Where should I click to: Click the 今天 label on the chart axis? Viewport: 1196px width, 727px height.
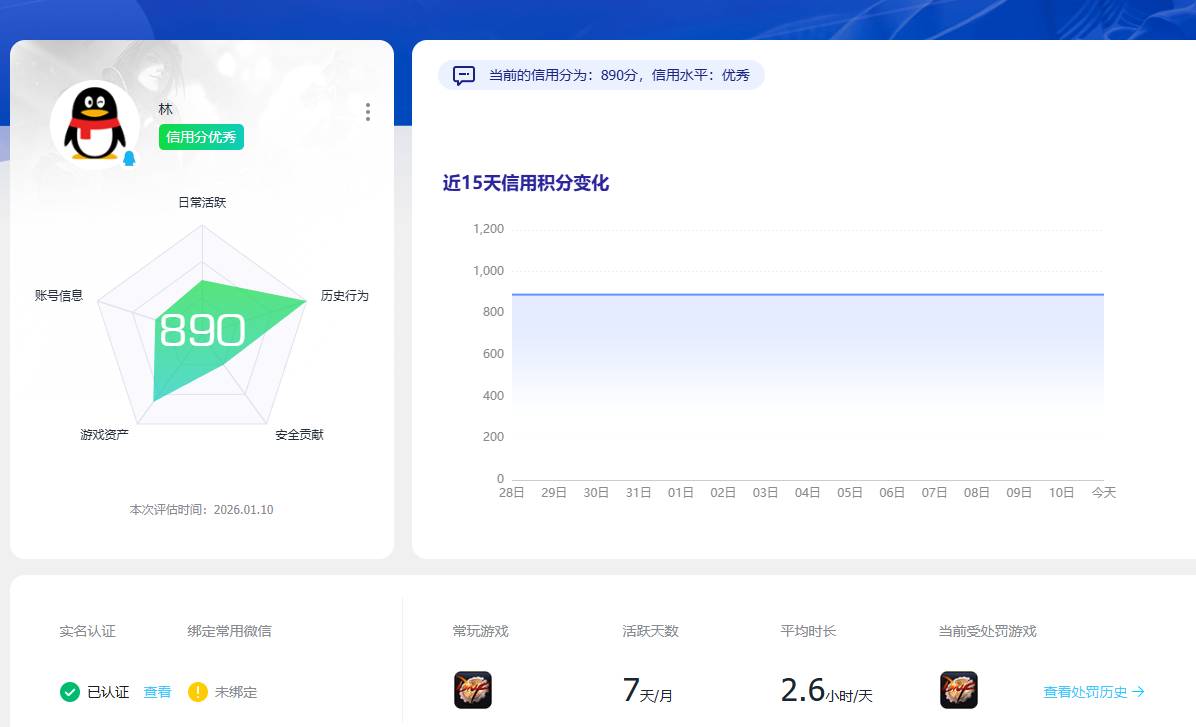pyautogui.click(x=1104, y=492)
